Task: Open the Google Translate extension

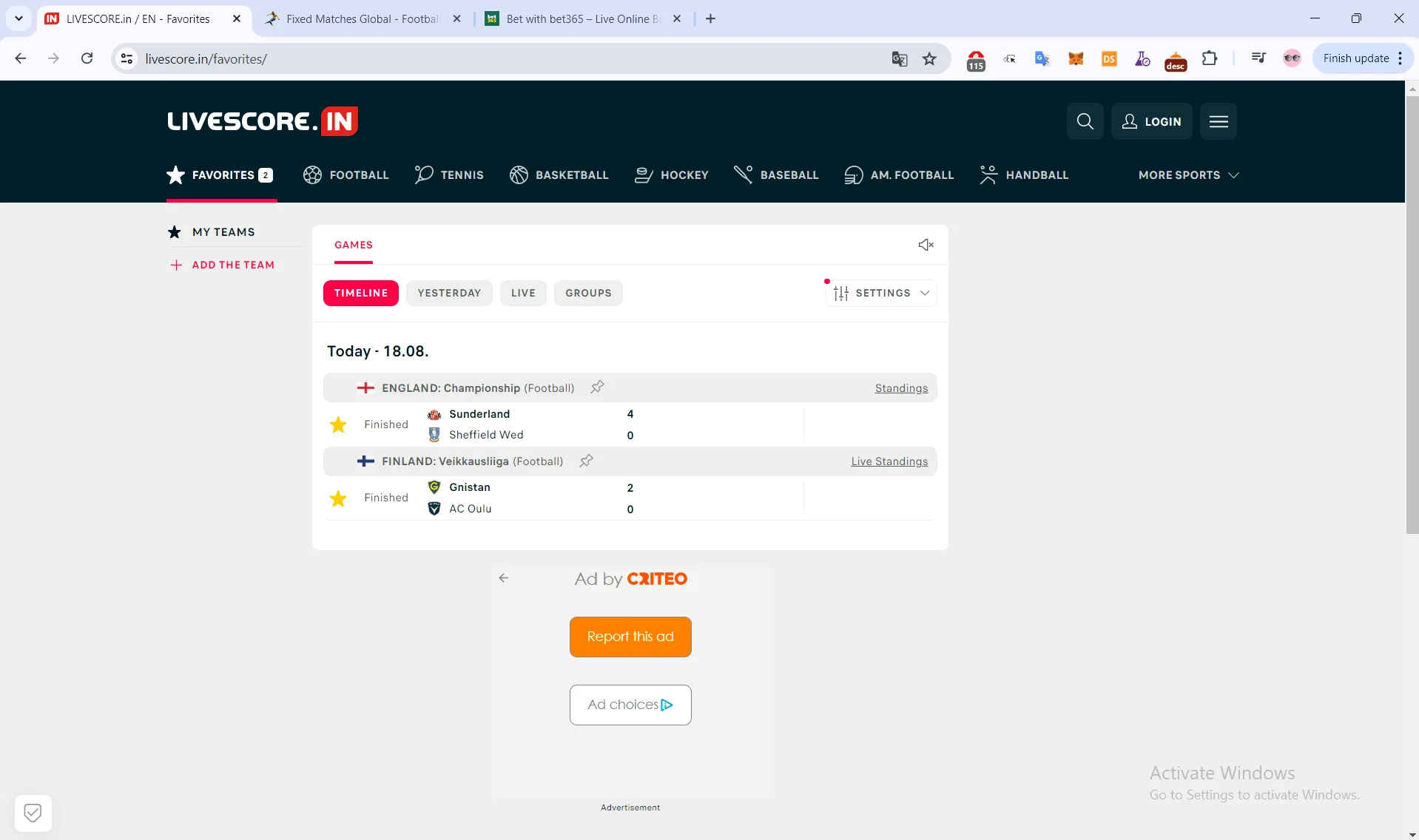Action: tap(1042, 58)
